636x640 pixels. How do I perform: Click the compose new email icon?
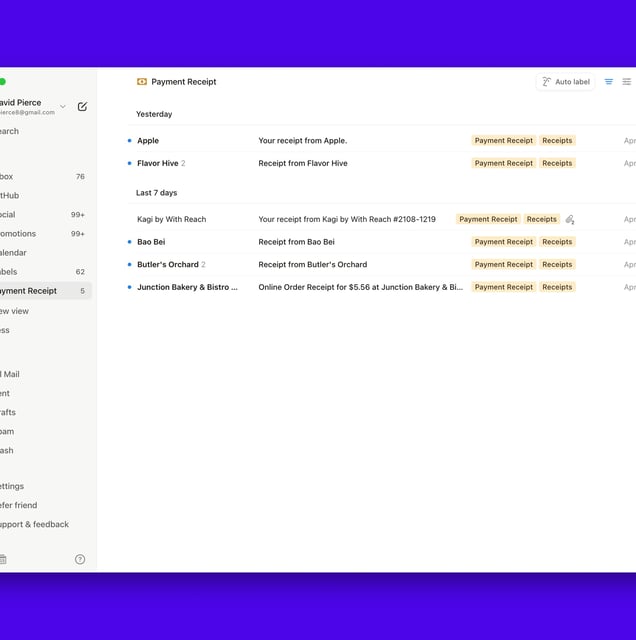(82, 107)
